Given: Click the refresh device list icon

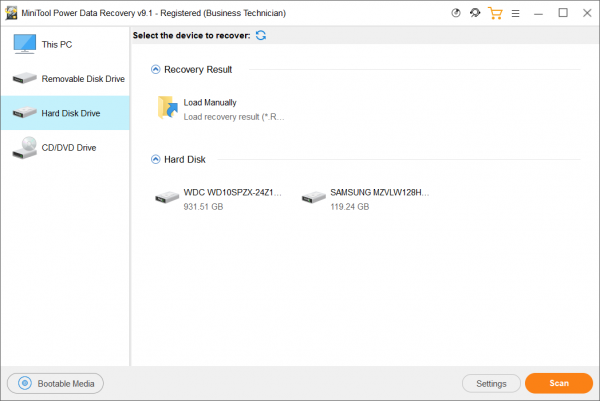Looking at the screenshot, I should (261, 36).
